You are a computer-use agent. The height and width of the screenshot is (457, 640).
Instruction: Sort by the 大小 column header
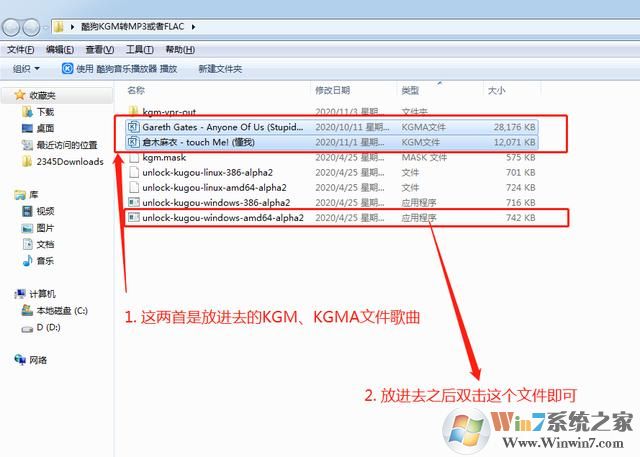click(497, 90)
